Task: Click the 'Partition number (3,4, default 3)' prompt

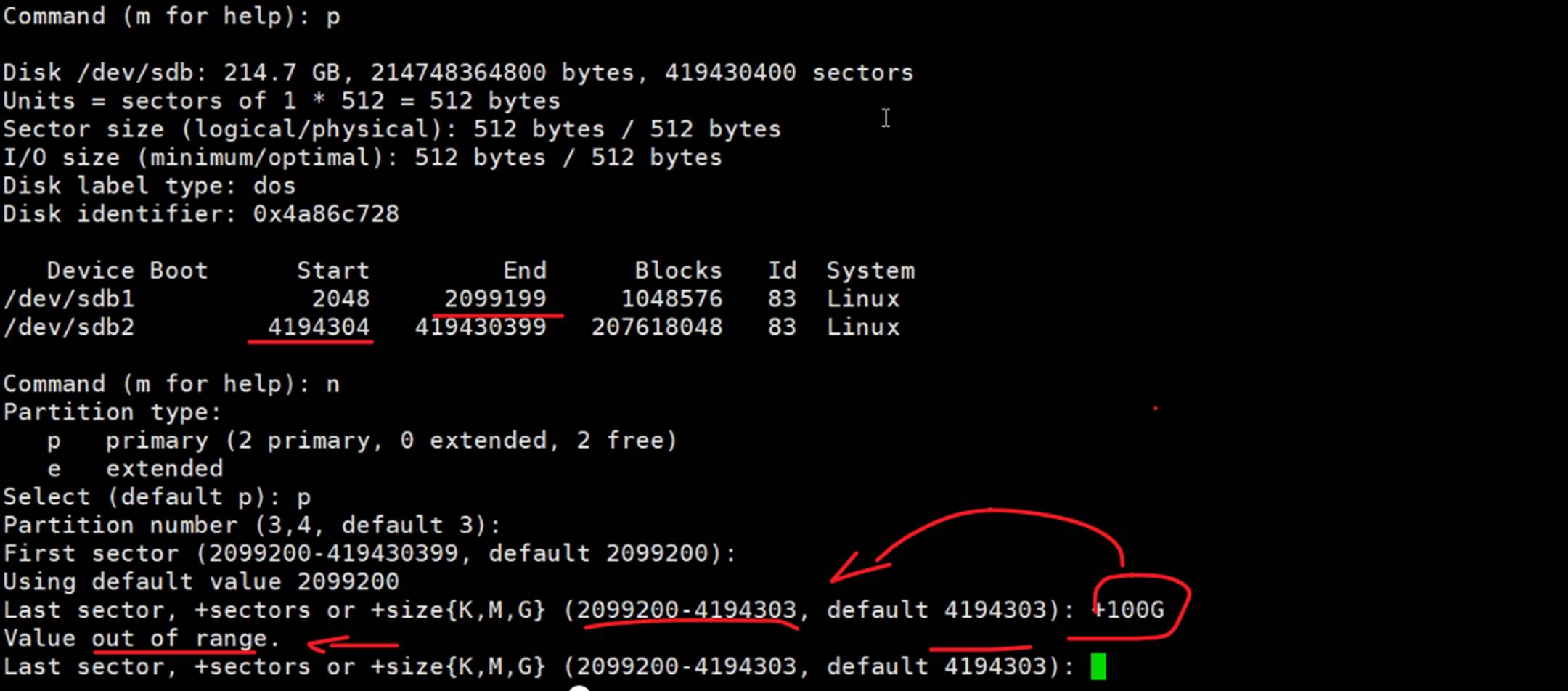Action: [x=252, y=526]
